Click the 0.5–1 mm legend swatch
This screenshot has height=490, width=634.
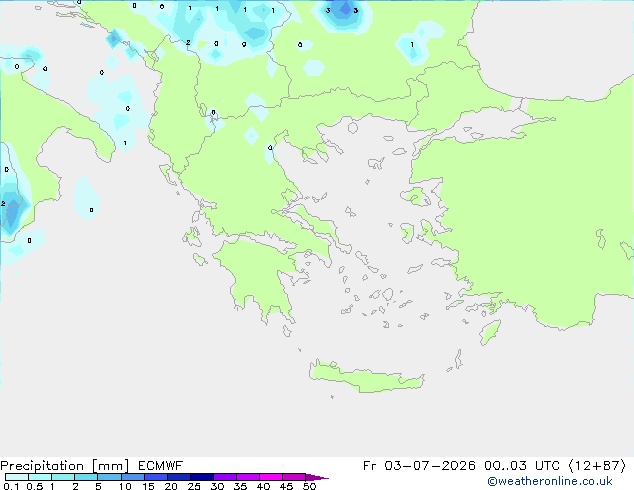[40, 477]
